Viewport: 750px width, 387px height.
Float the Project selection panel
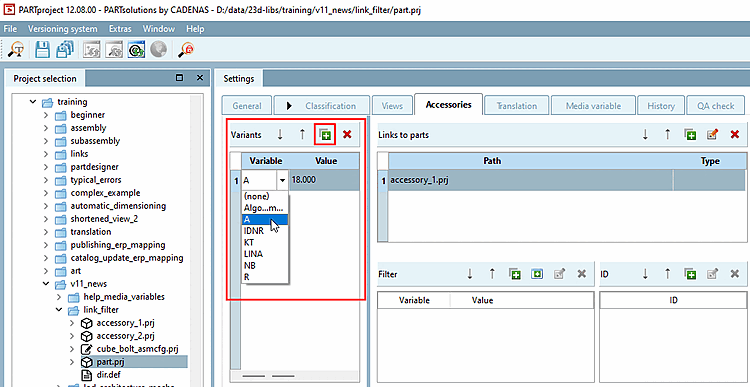179,77
